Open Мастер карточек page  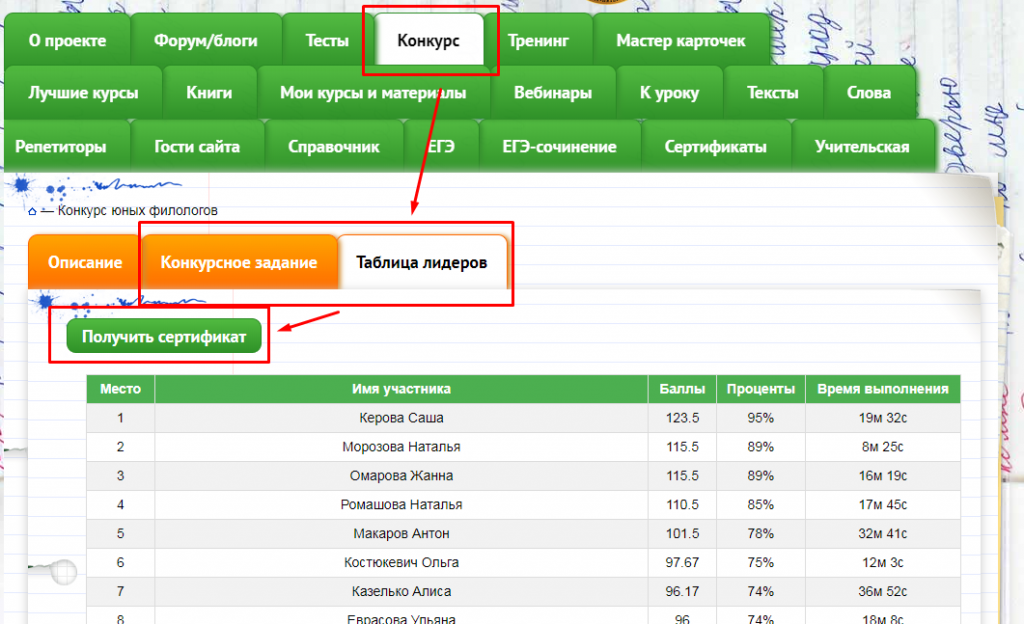681,41
